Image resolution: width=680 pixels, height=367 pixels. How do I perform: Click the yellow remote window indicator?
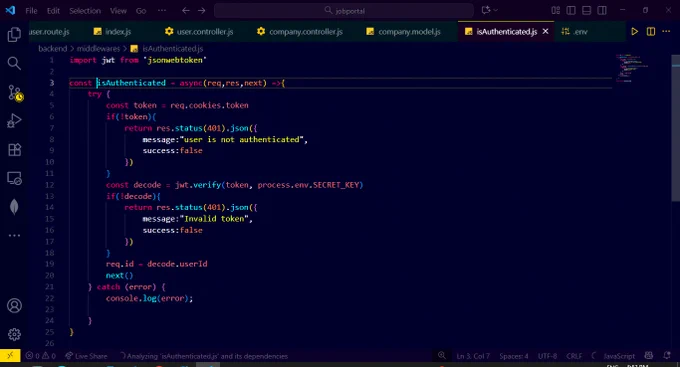click(10, 356)
